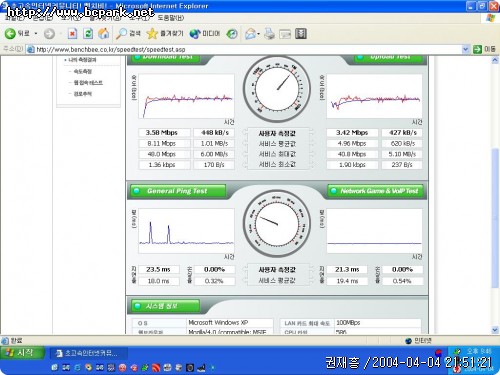Viewport: 500px width, 375px height.
Task: Click the General Ping Test green button
Action: pyautogui.click(x=178, y=191)
